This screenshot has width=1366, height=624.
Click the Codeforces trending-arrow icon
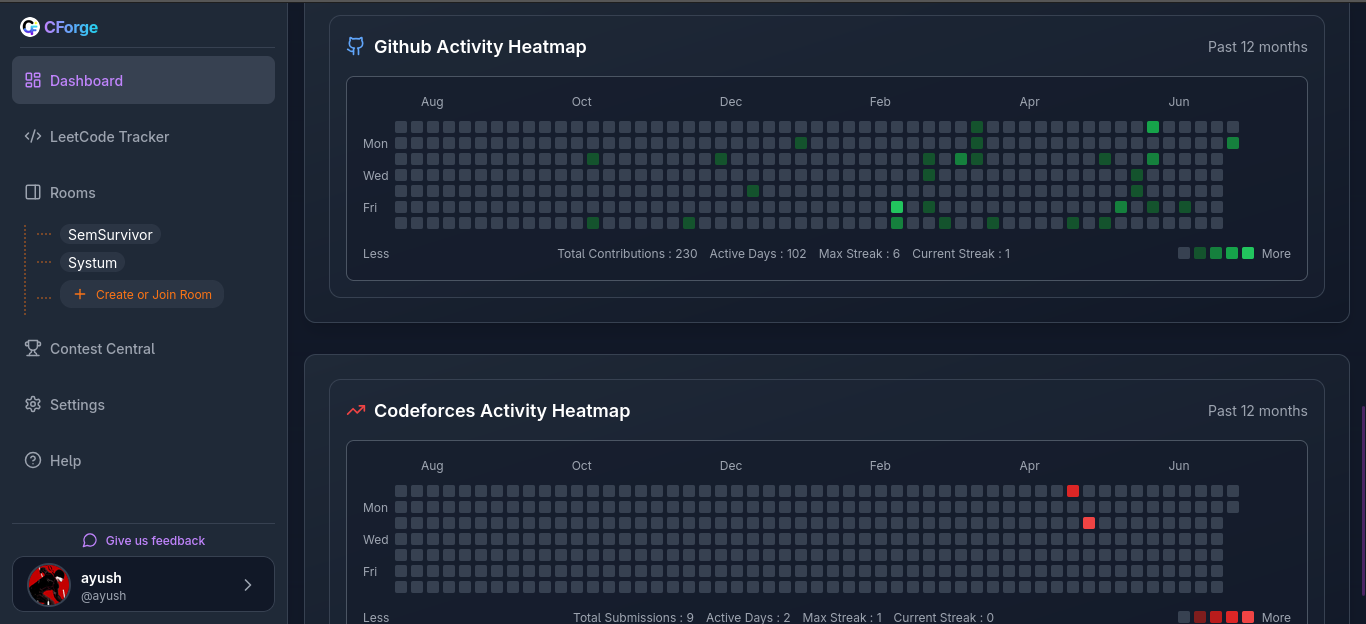(x=355, y=410)
